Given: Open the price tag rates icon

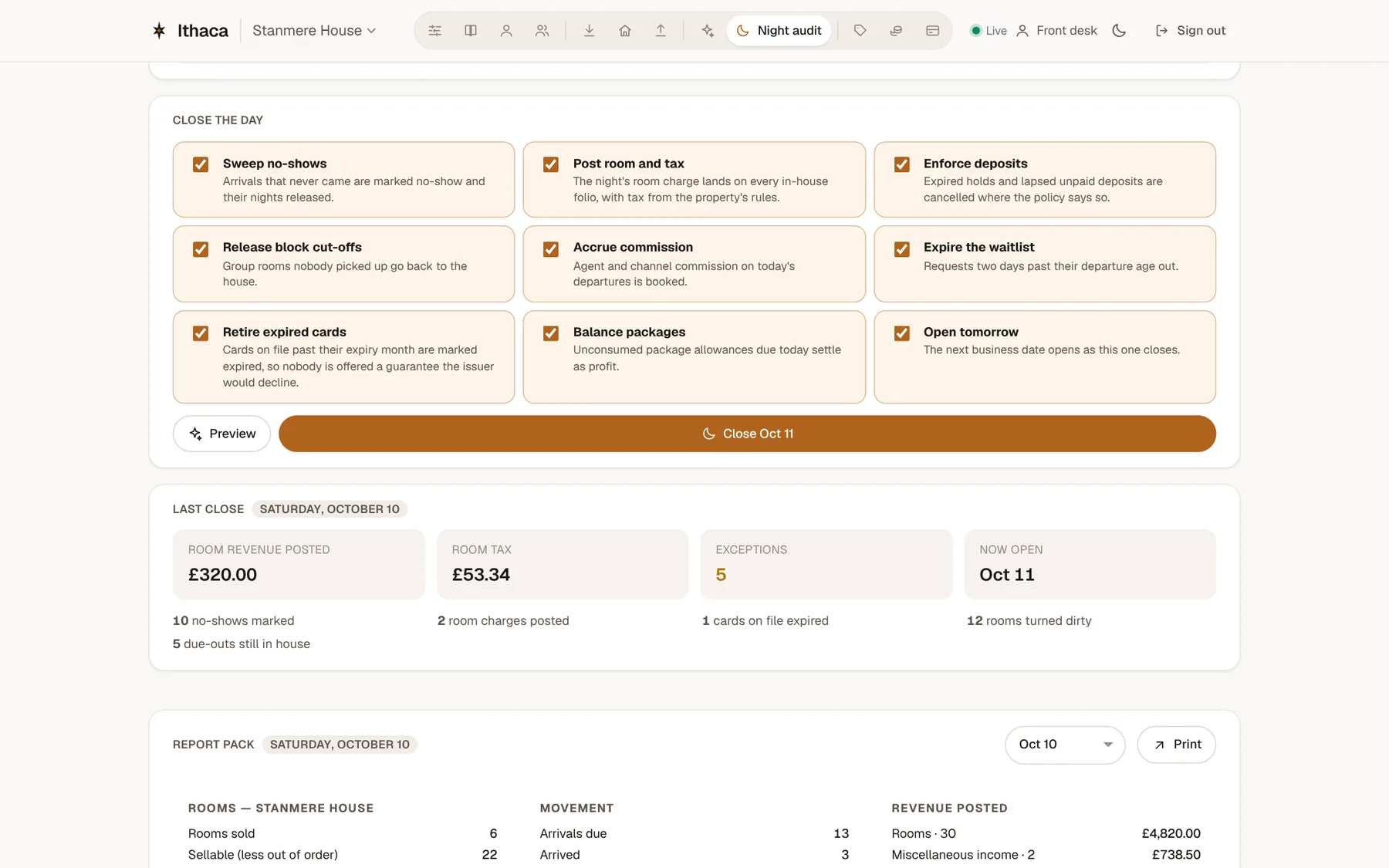Looking at the screenshot, I should 860,31.
